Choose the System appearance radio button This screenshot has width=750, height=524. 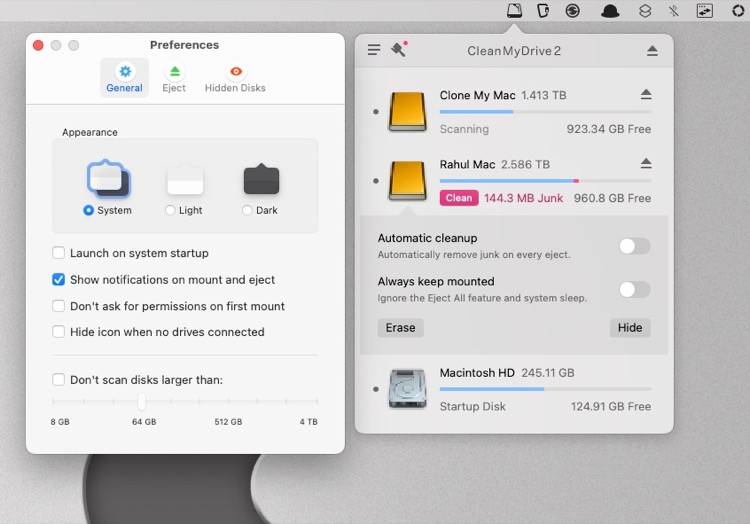pos(88,210)
